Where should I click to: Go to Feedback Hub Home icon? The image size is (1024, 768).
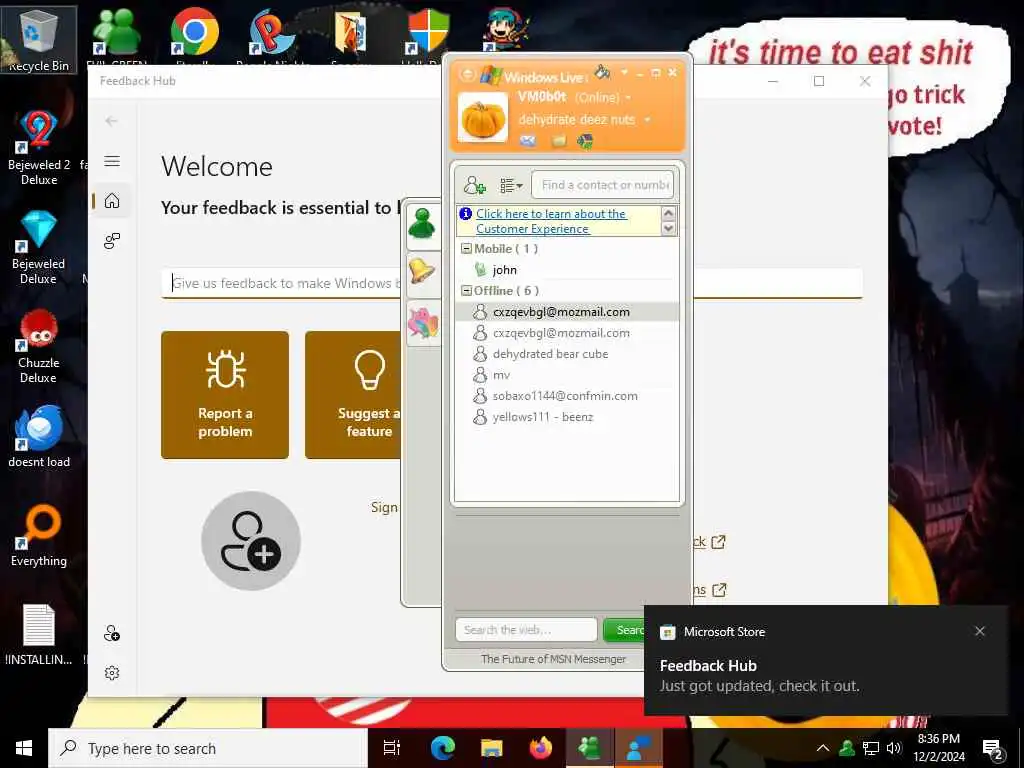tap(112, 200)
